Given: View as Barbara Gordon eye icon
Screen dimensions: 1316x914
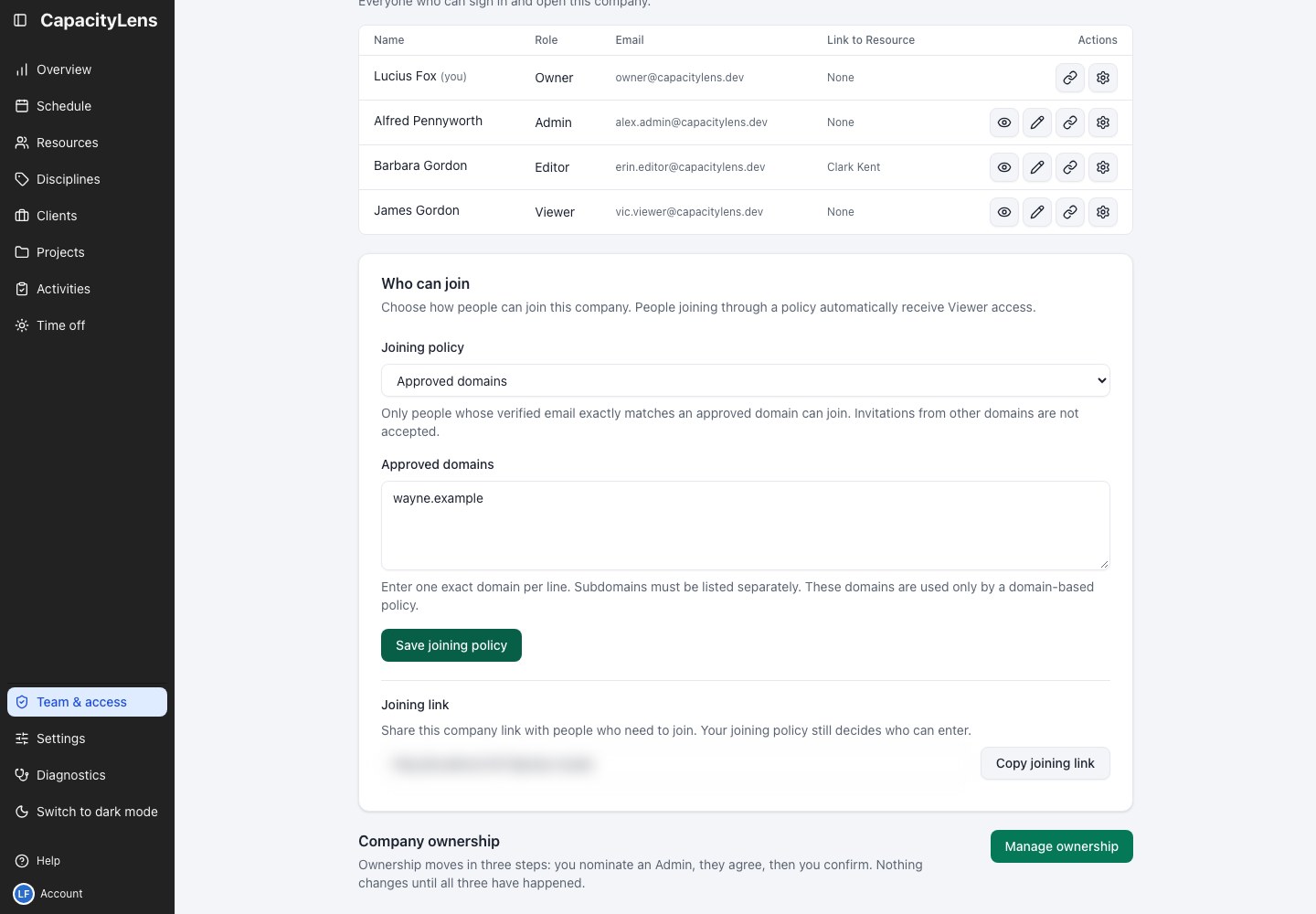Looking at the screenshot, I should 1004,167.
